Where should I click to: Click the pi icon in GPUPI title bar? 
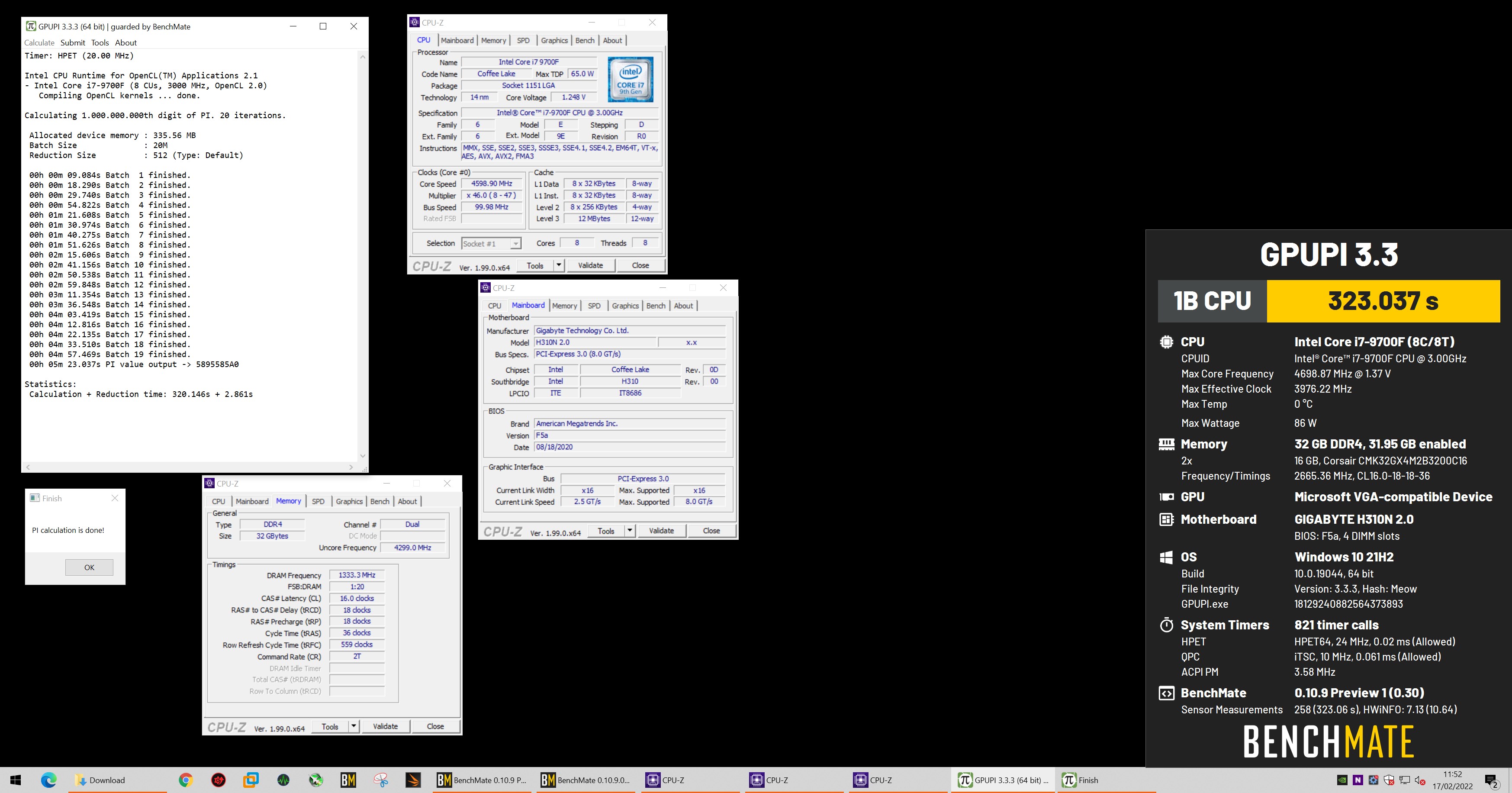coord(31,26)
